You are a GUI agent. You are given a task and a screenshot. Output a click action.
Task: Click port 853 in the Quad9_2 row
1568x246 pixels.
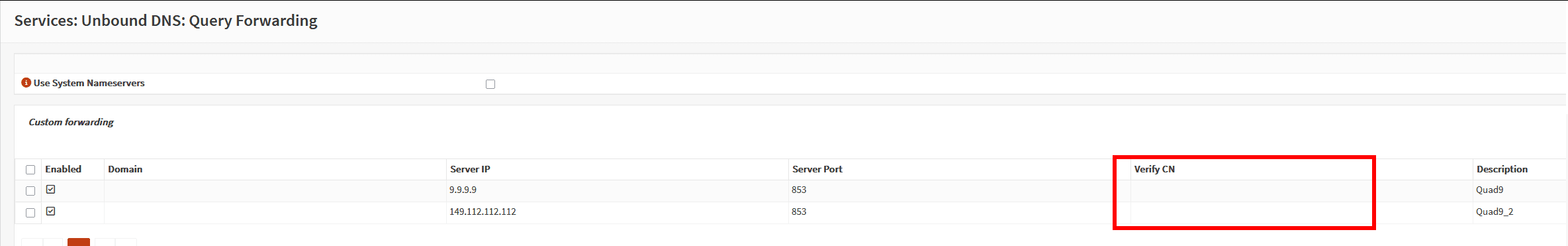click(x=799, y=212)
